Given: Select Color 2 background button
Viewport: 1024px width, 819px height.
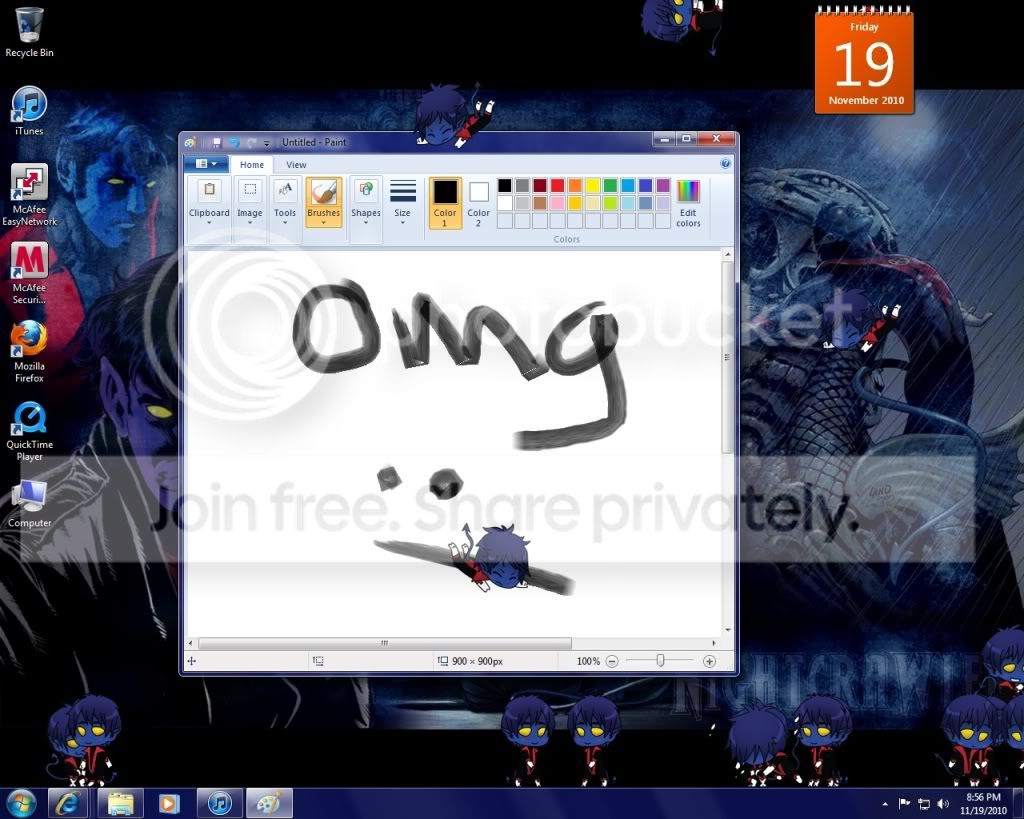Looking at the screenshot, I should coord(479,203).
